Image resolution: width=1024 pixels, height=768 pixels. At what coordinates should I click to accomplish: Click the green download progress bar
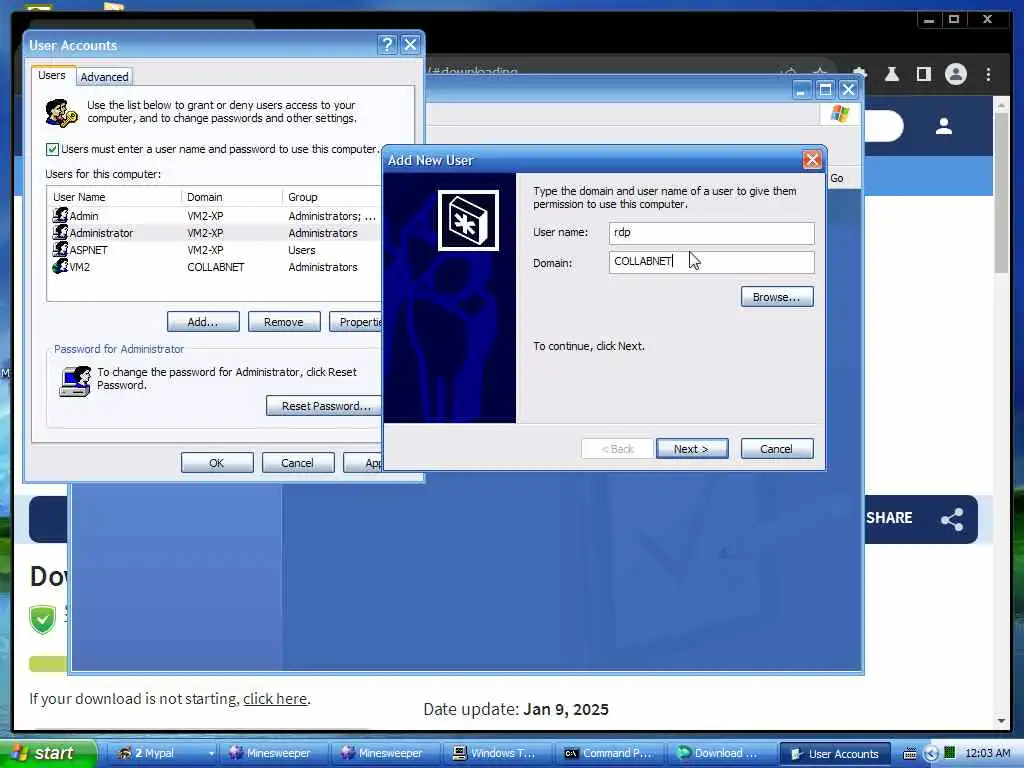(x=48, y=664)
